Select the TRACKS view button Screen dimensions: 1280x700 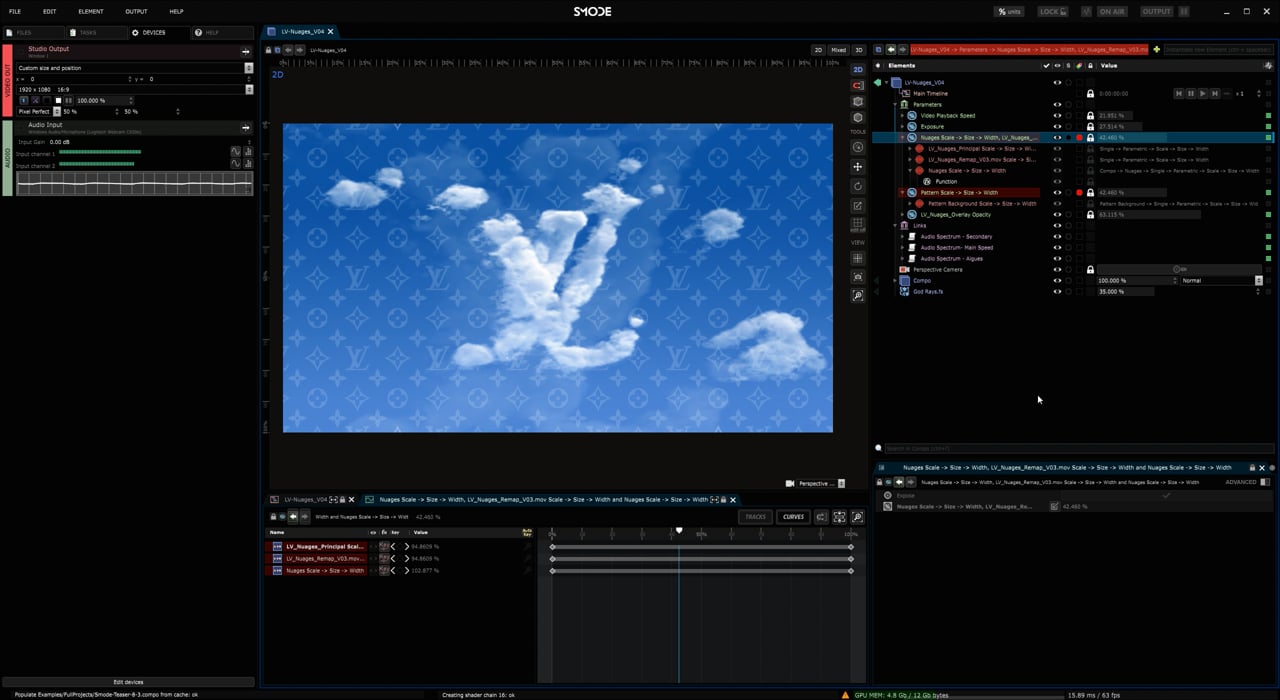[x=756, y=517]
